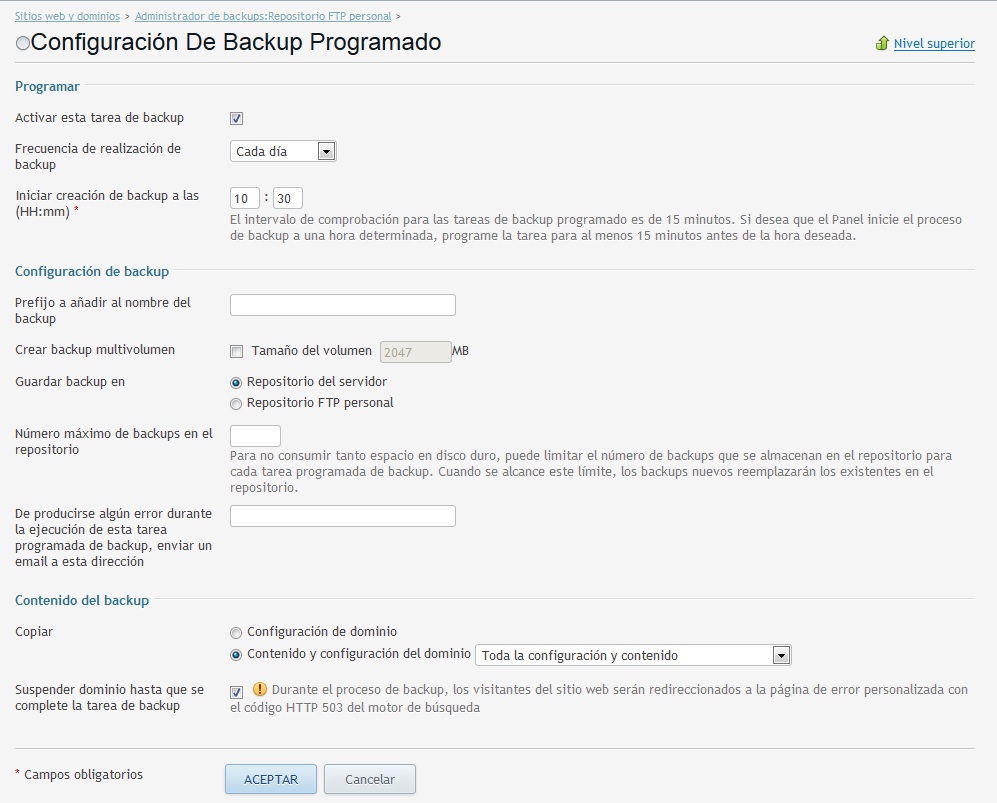
Task: Select Configuración de dominio radio option
Action: pyautogui.click(x=236, y=632)
